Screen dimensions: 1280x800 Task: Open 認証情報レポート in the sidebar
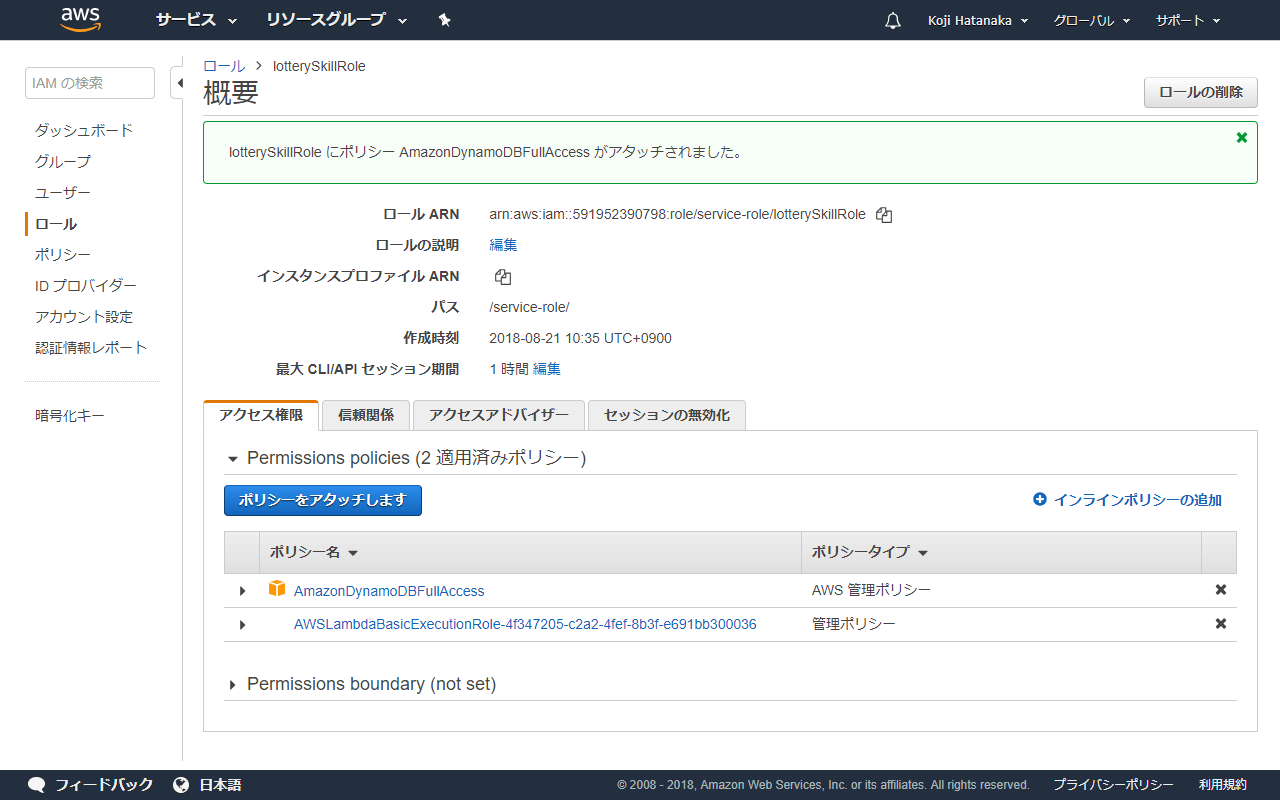coord(91,348)
